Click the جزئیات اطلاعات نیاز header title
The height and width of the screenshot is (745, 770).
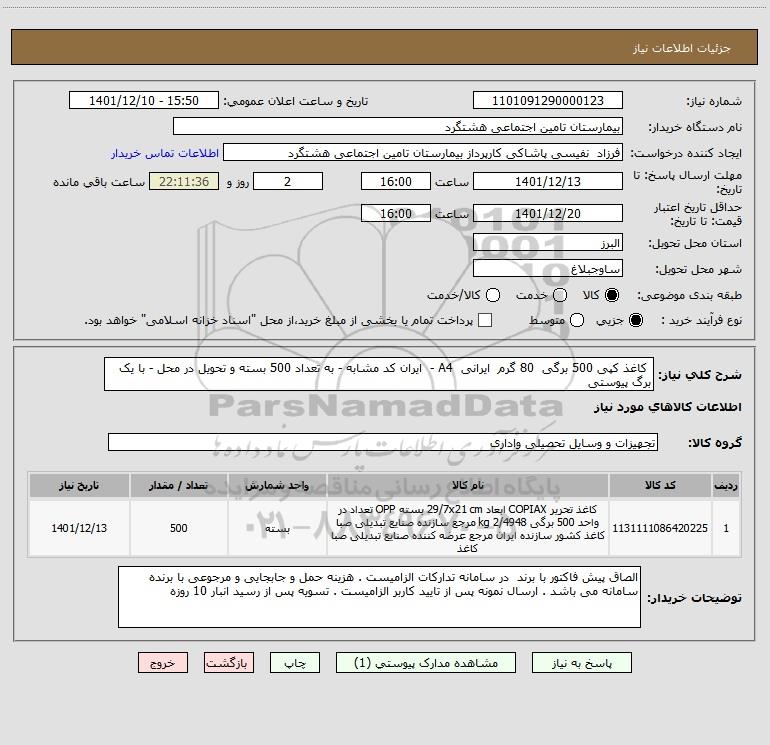pos(681,48)
